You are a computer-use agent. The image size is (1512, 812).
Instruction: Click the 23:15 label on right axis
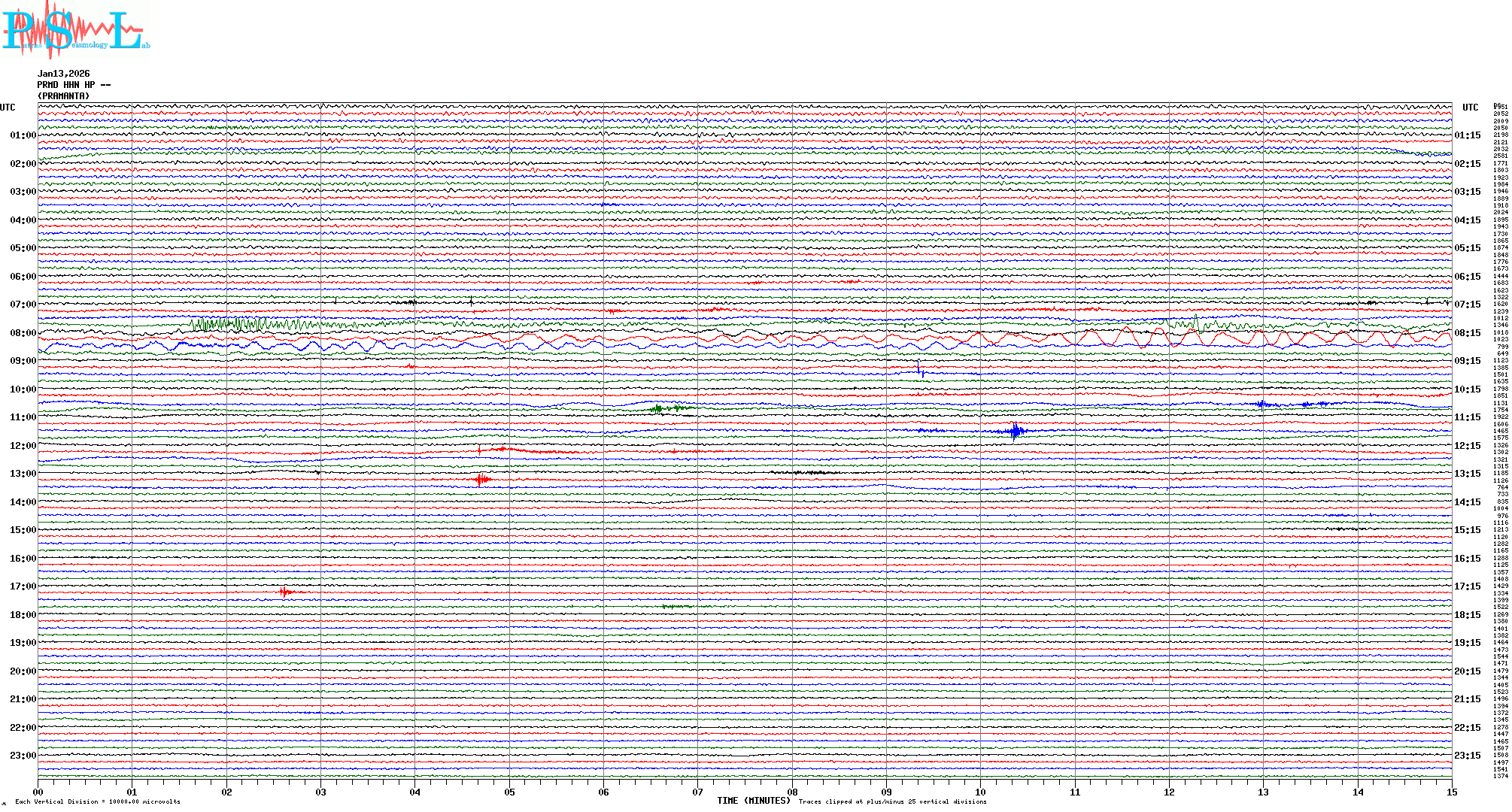pos(1468,756)
